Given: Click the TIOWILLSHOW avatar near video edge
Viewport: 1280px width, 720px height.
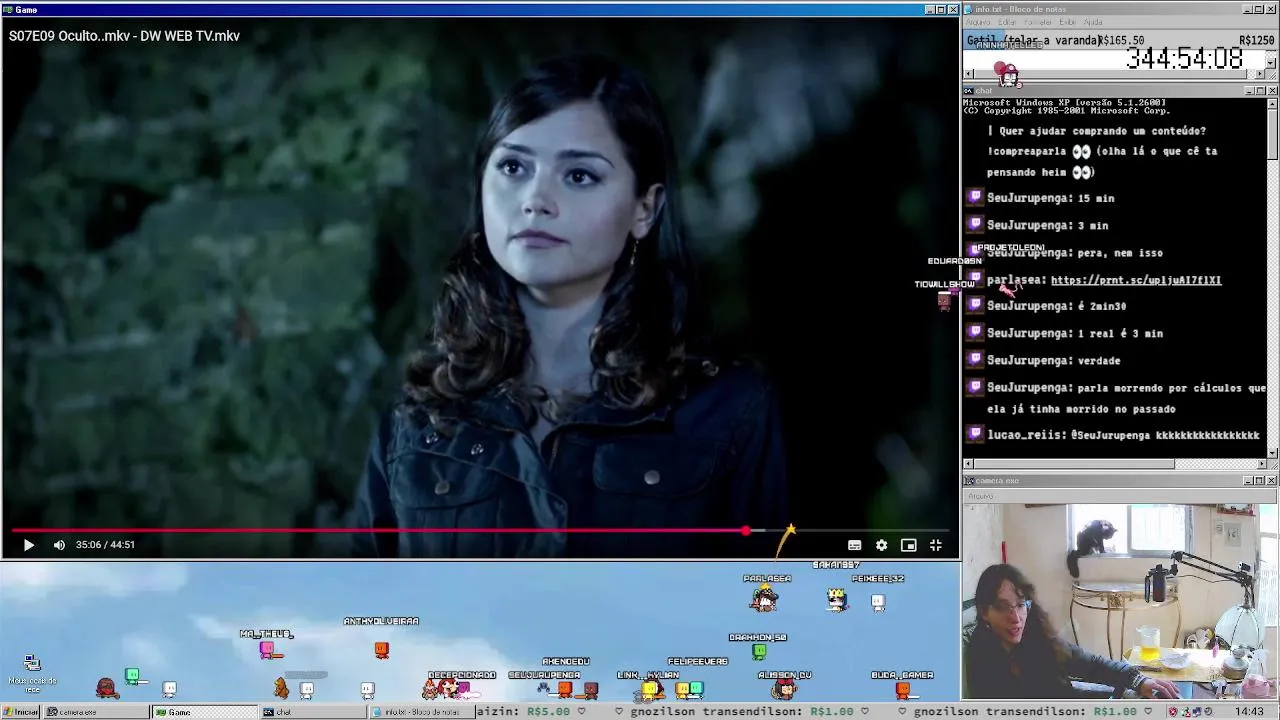Looking at the screenshot, I should (944, 301).
